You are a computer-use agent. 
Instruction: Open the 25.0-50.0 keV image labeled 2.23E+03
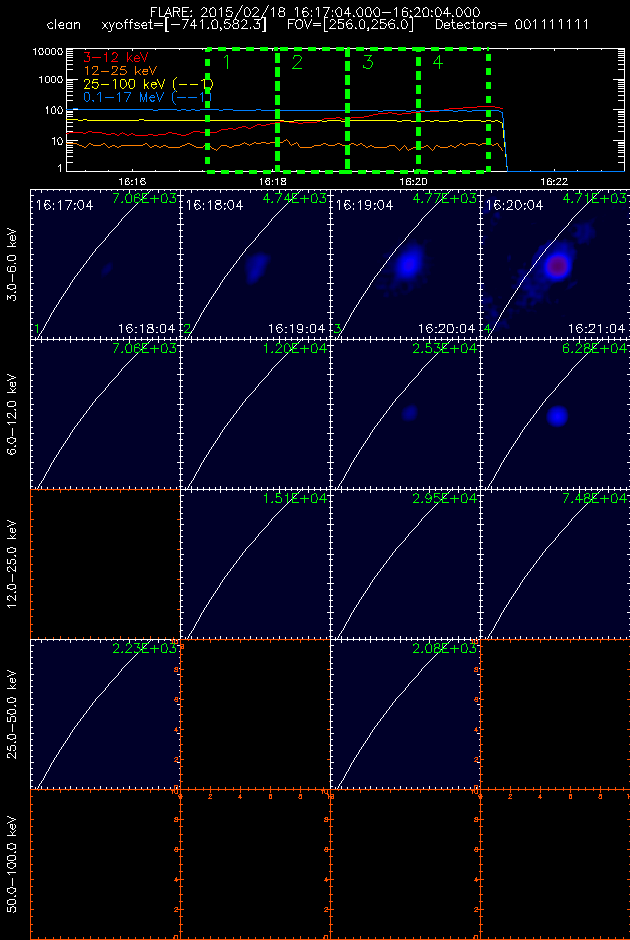105,715
